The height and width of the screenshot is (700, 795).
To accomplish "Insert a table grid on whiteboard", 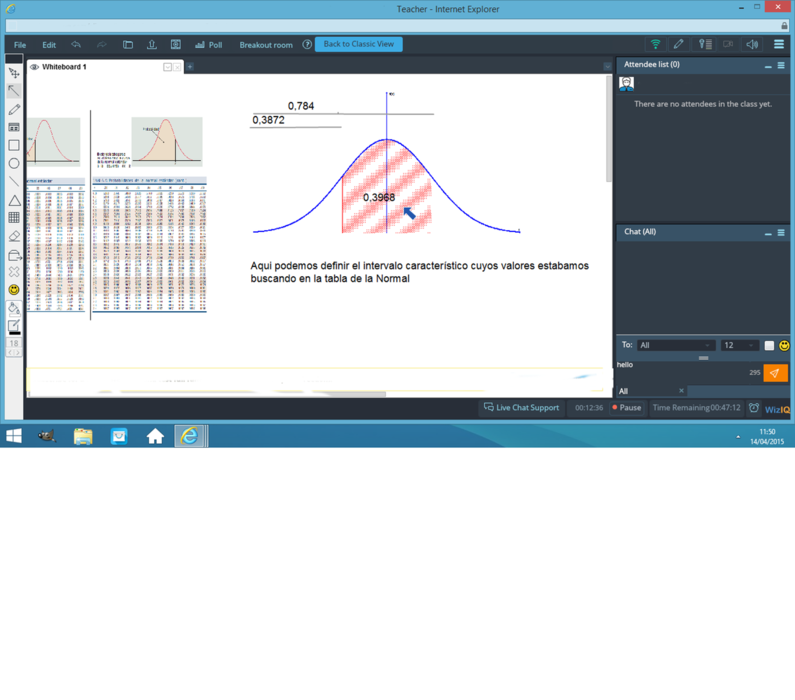I will (14, 217).
